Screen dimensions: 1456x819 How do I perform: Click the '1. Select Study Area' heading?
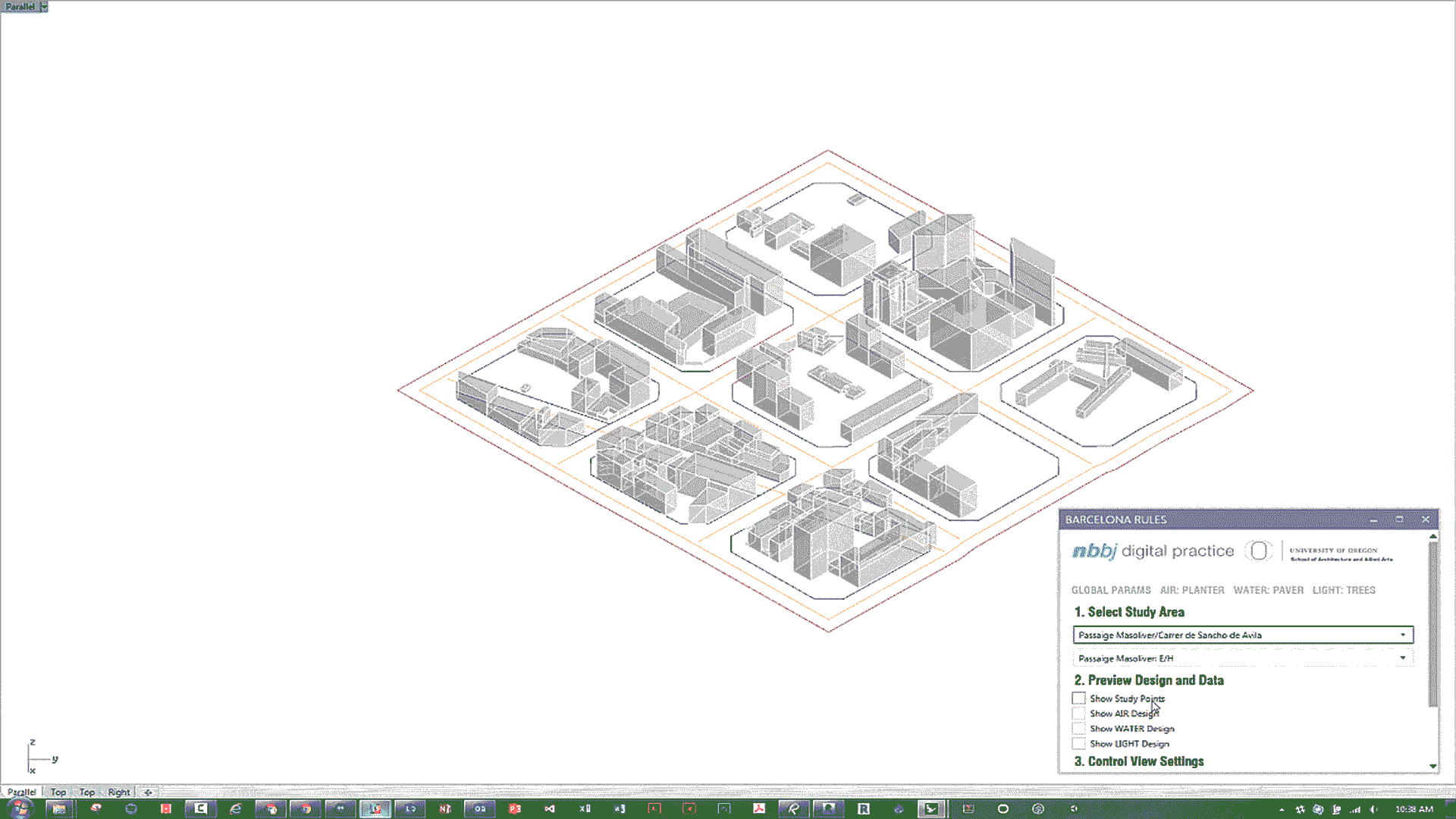[x=1129, y=612]
